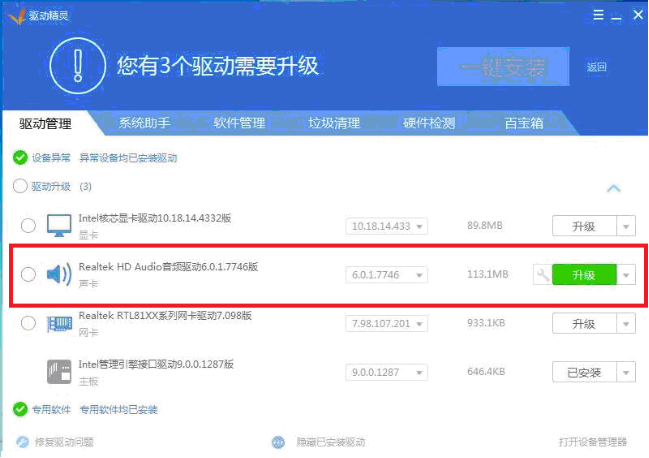Click the 驱动精灵 logo icon
The height and width of the screenshot is (458, 649).
pyautogui.click(x=17, y=16)
